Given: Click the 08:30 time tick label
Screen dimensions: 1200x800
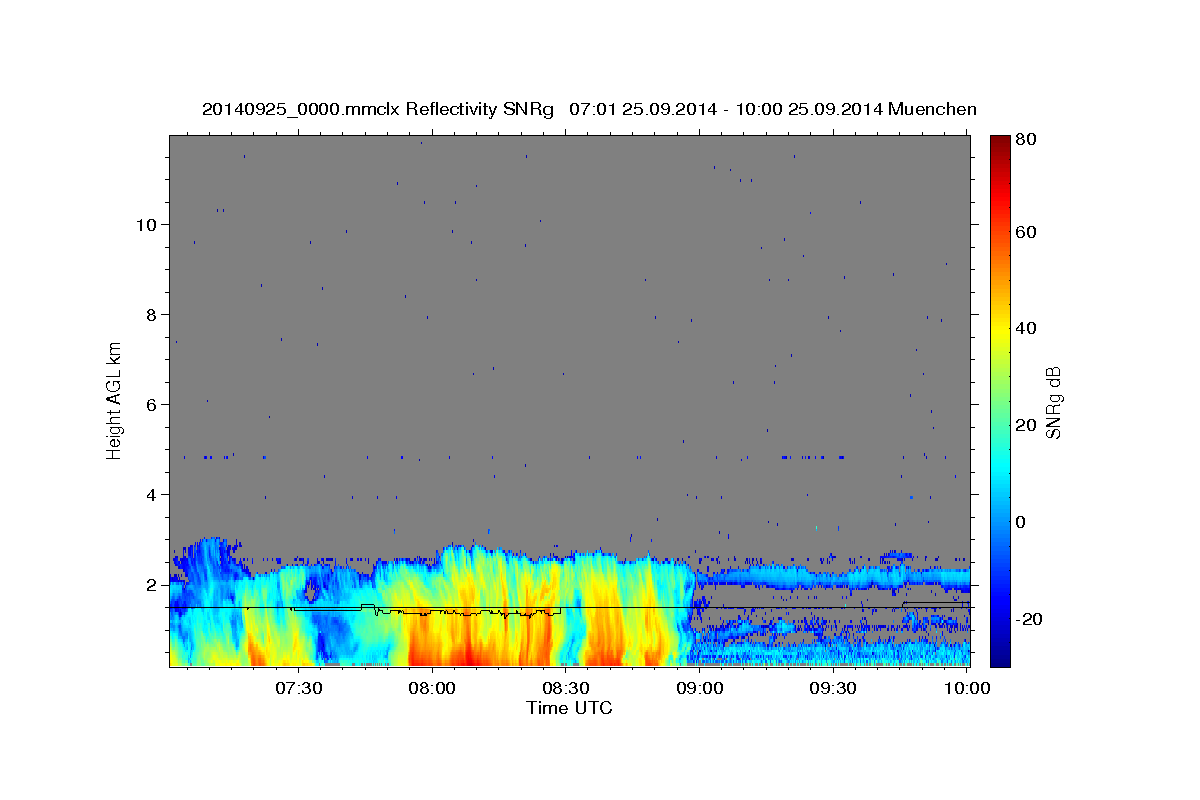Looking at the screenshot, I should 565,688.
